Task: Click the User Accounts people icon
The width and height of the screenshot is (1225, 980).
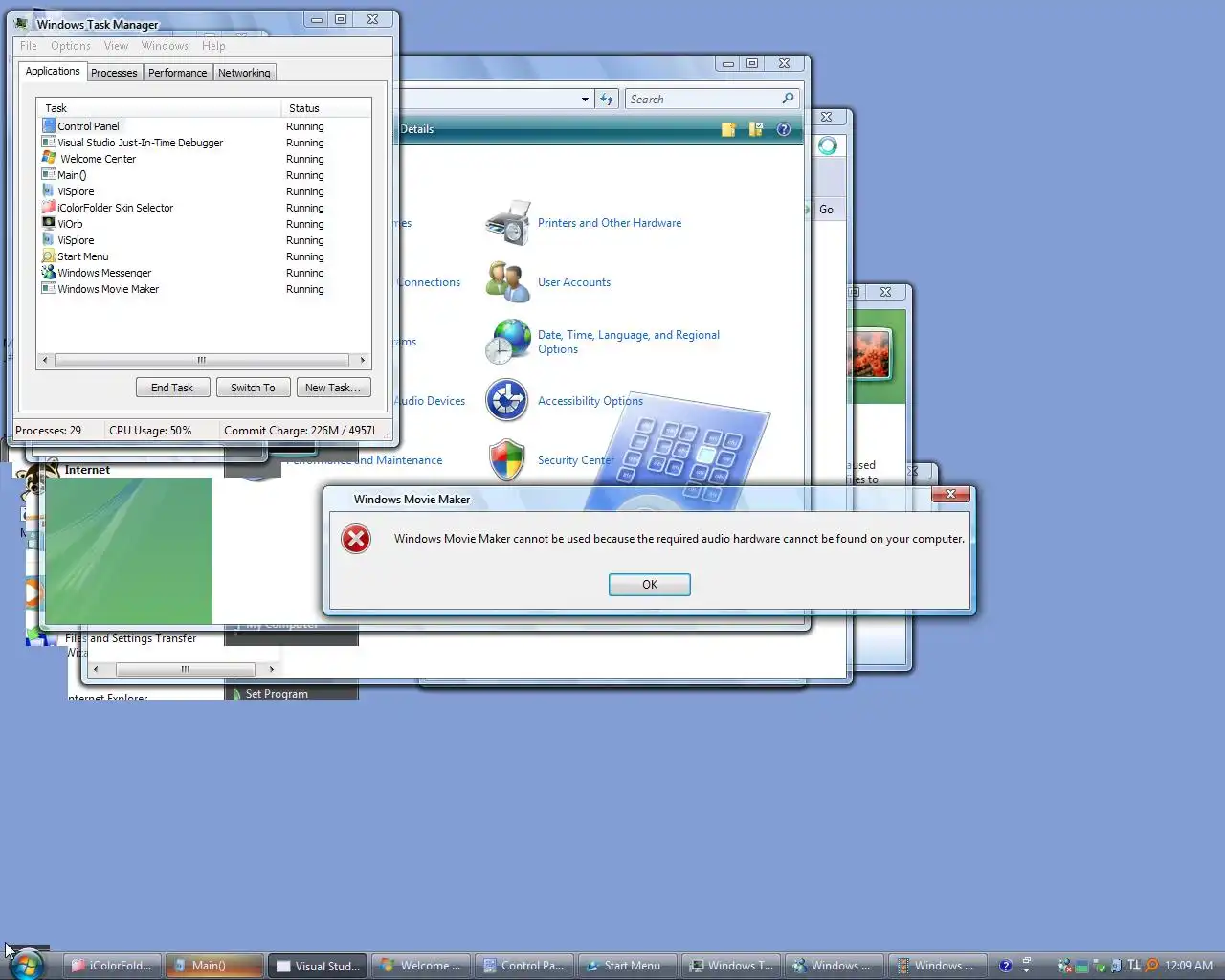Action: coord(508,282)
